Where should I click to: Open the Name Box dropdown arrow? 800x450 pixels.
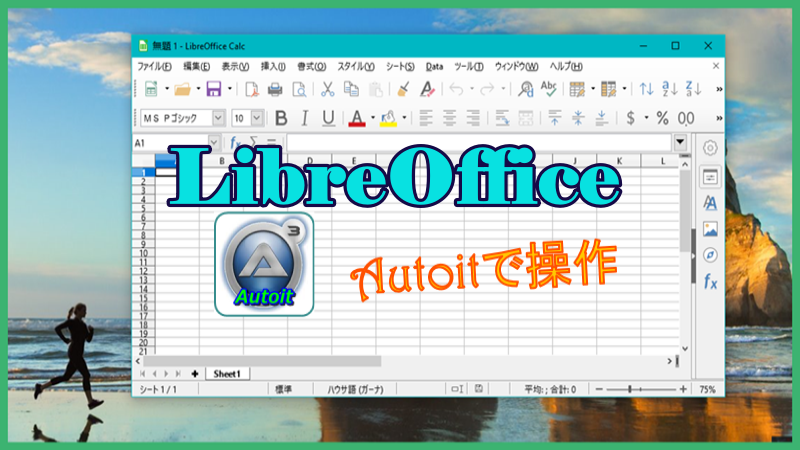point(214,143)
